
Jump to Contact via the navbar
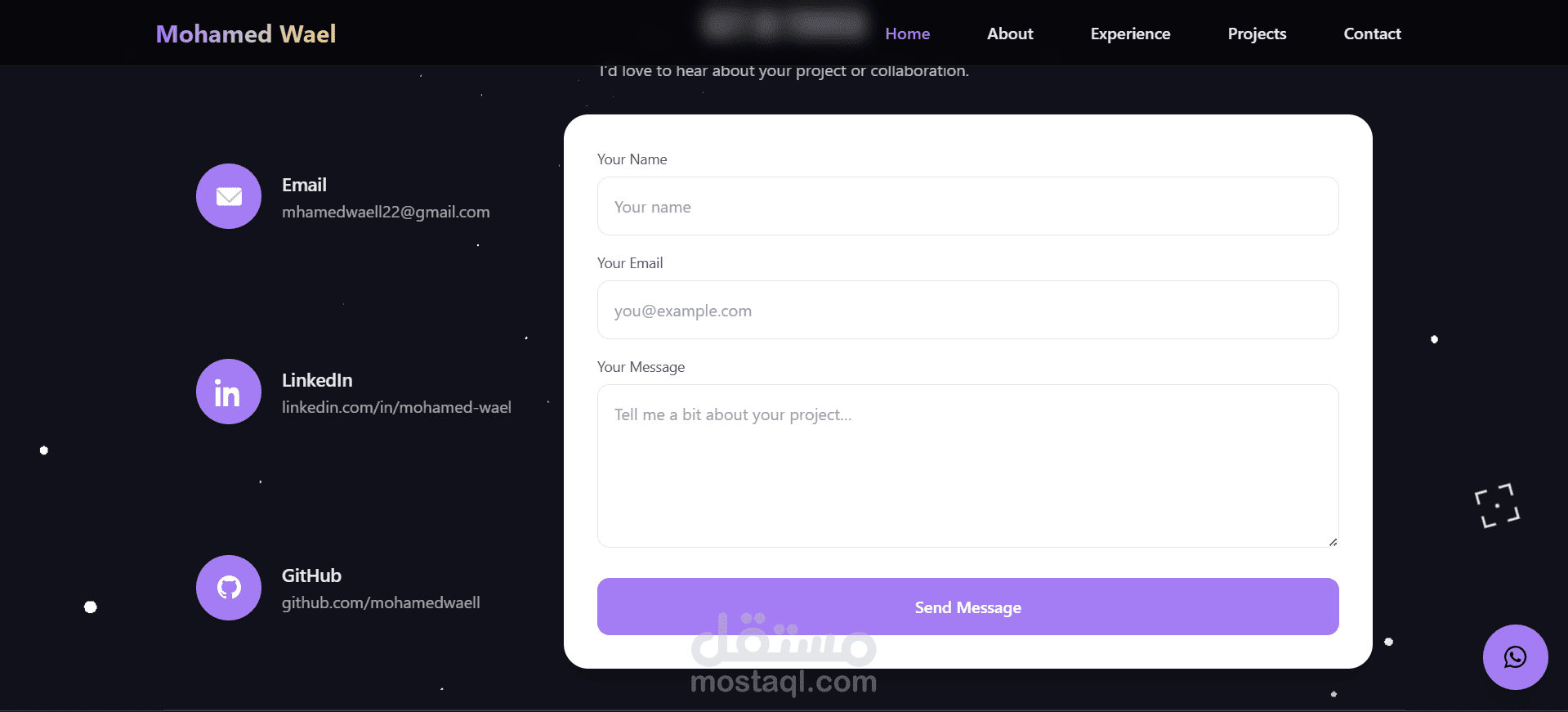1372,34
